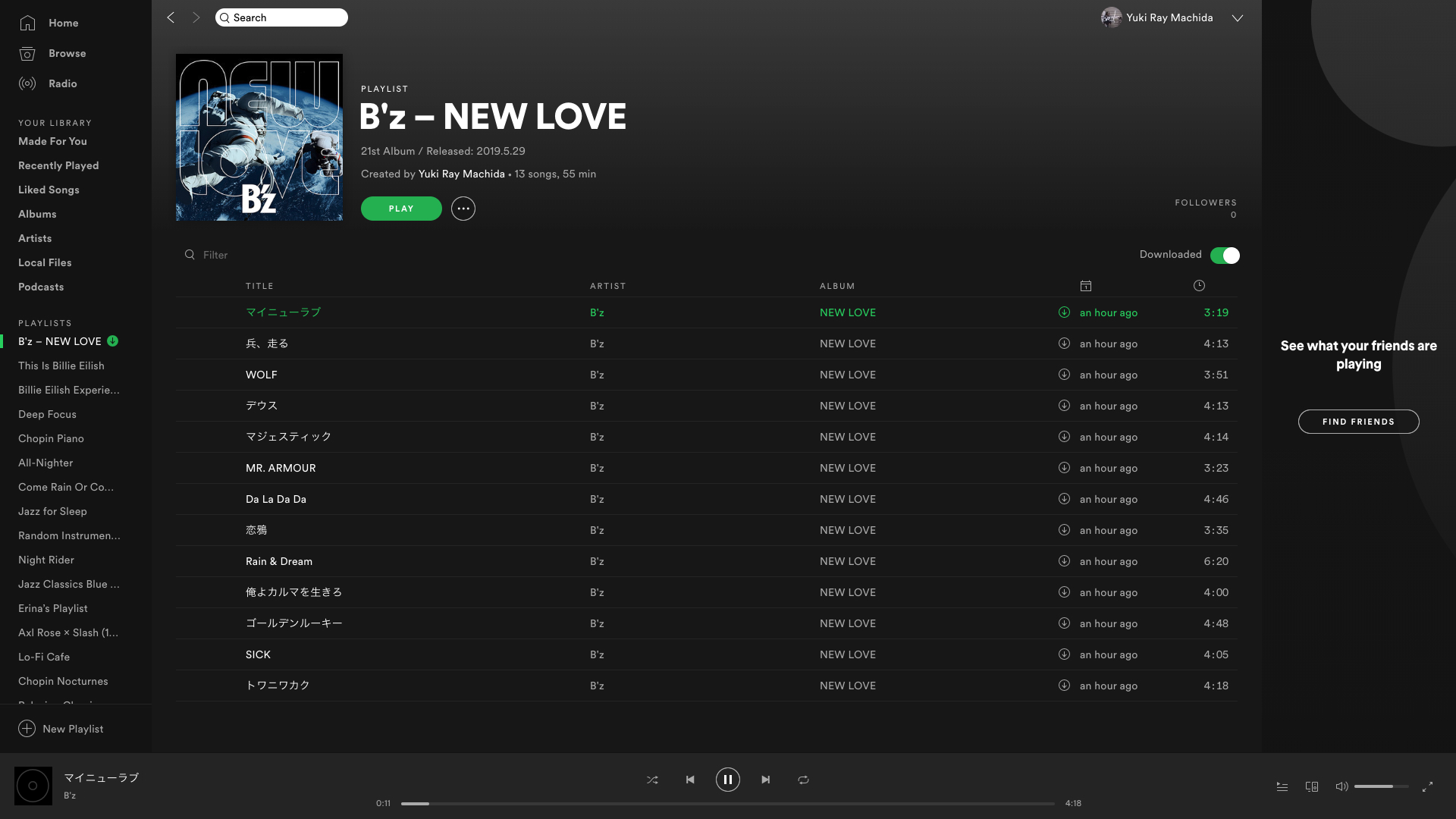Screen dimensions: 1456x819
Task: Click creator name Yuki Ray Machida link
Action: coord(461,174)
